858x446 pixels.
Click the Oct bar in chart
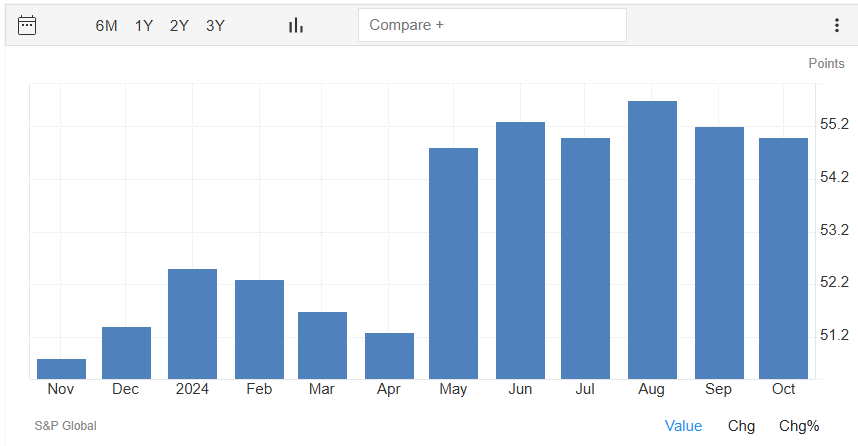point(784,258)
